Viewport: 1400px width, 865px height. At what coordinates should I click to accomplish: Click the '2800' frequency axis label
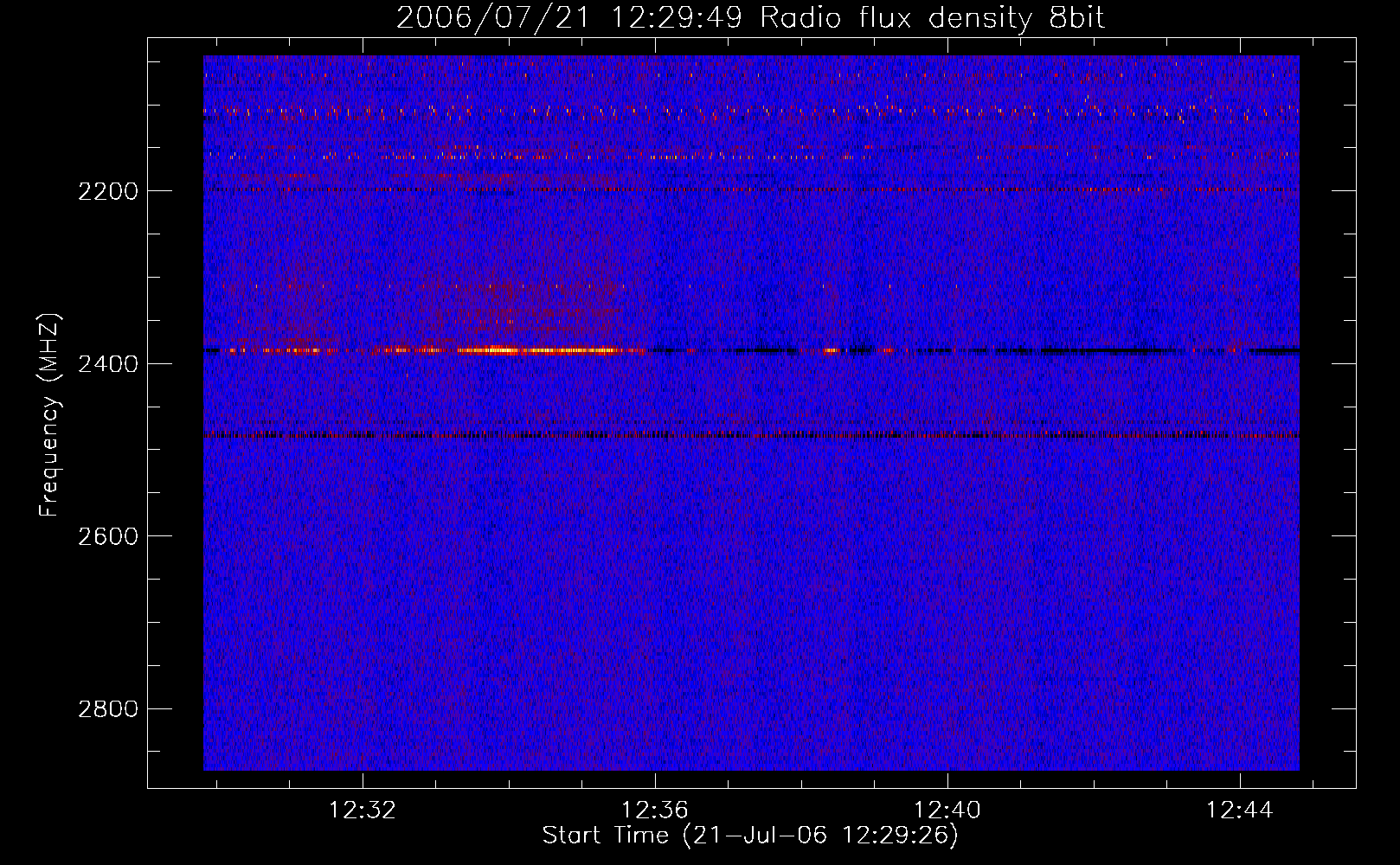click(x=108, y=709)
